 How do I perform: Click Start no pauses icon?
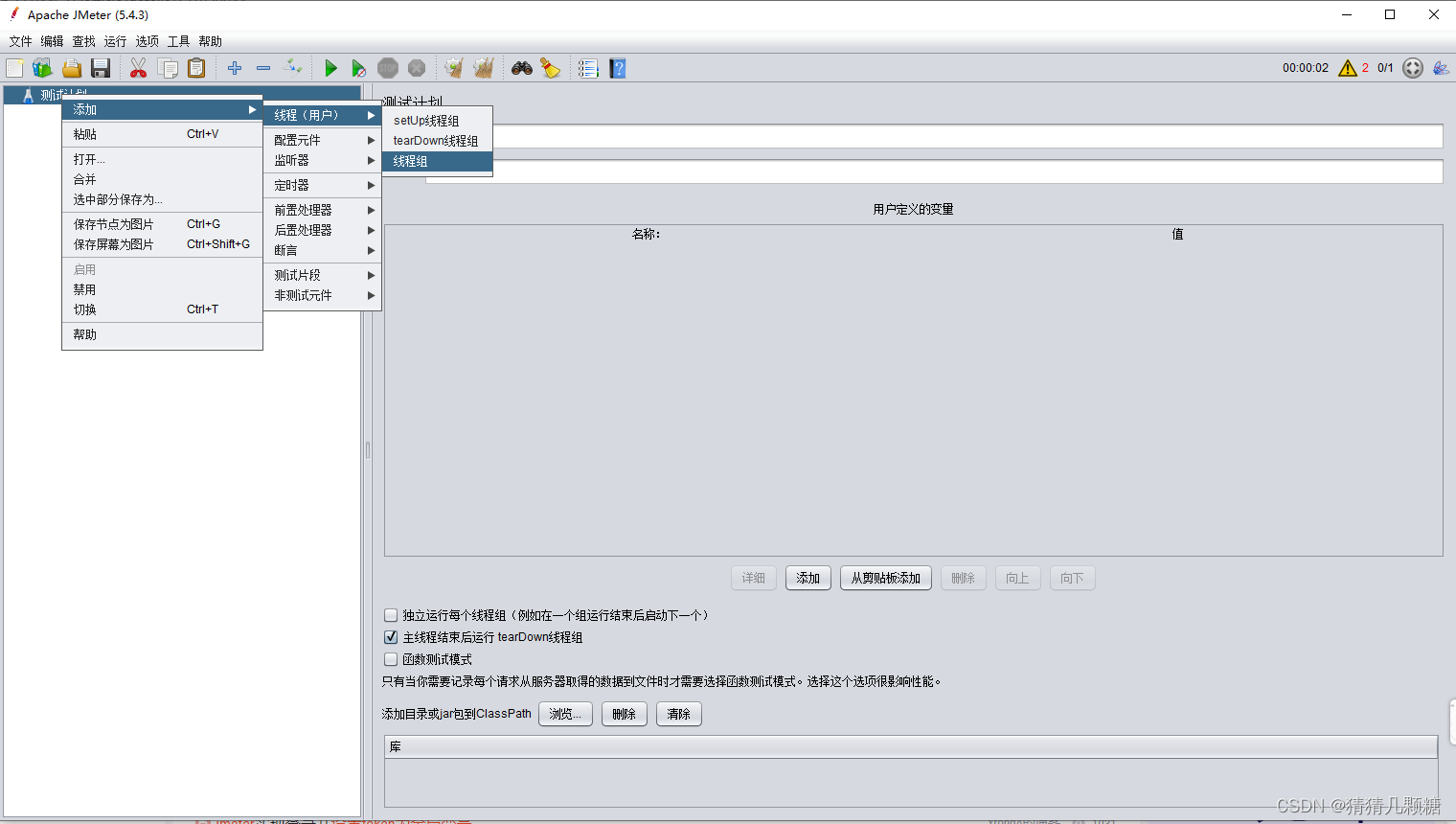pos(359,68)
